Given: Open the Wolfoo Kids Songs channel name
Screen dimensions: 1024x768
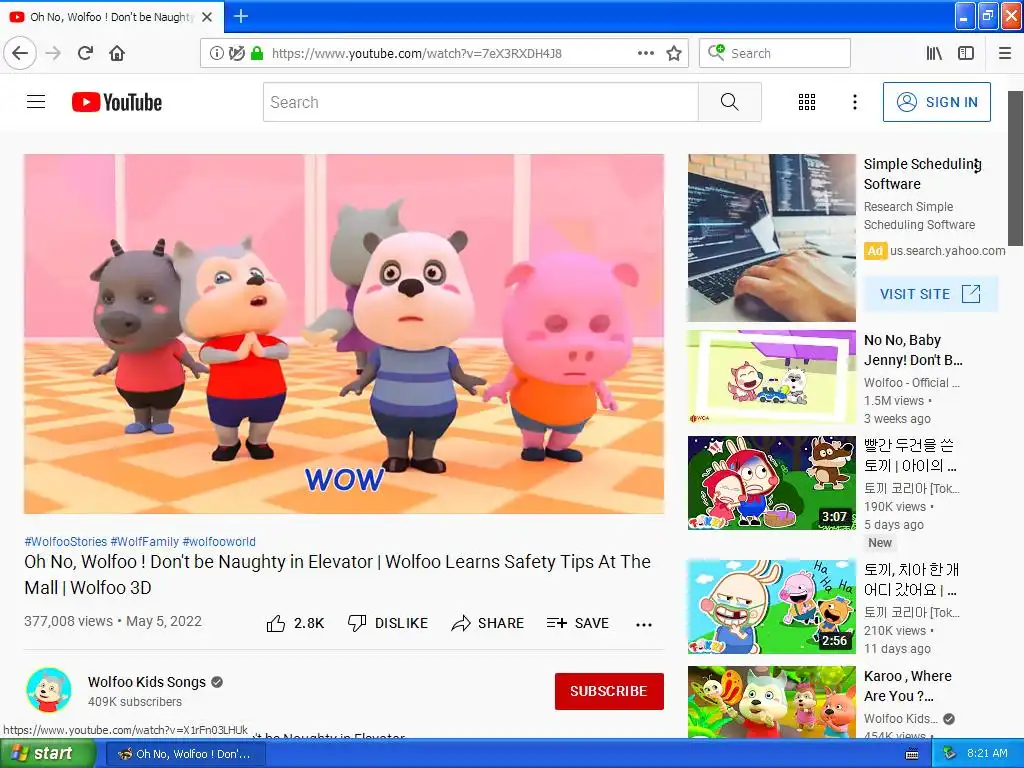Looking at the screenshot, I should click(x=147, y=682).
